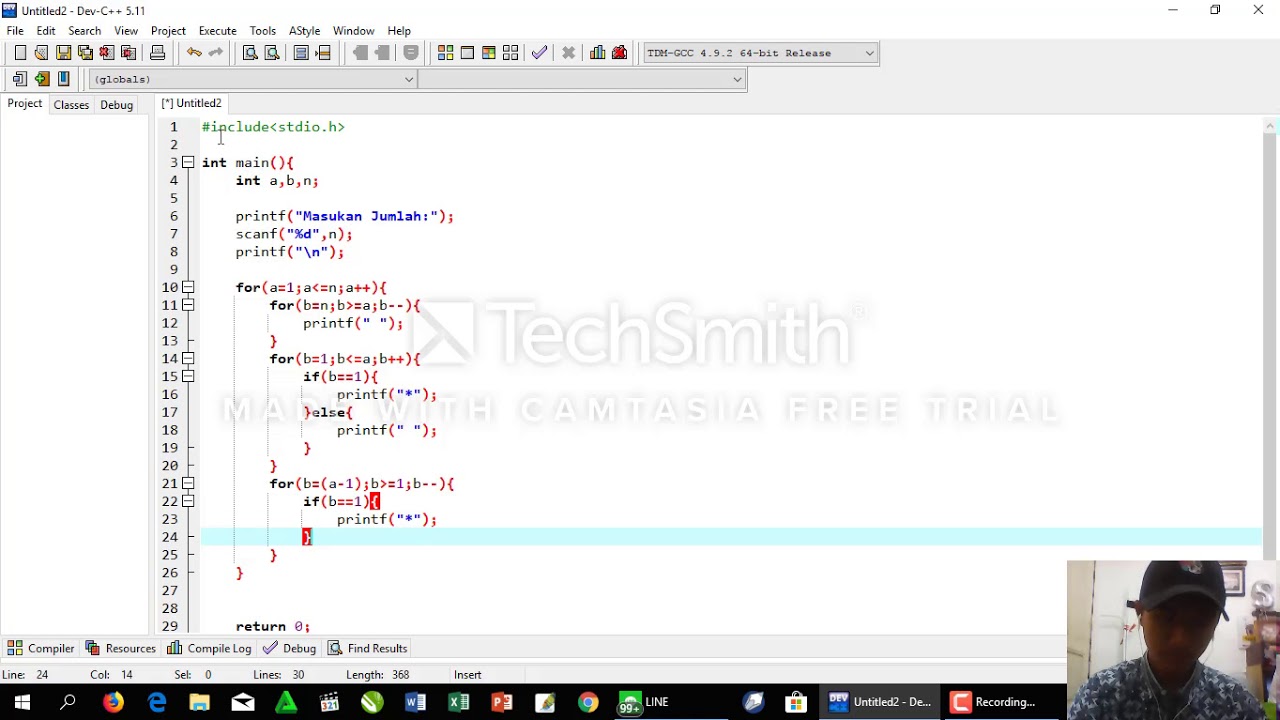This screenshot has height=720, width=1280.
Task: Collapse the for loop fold at line 10
Action: point(188,287)
